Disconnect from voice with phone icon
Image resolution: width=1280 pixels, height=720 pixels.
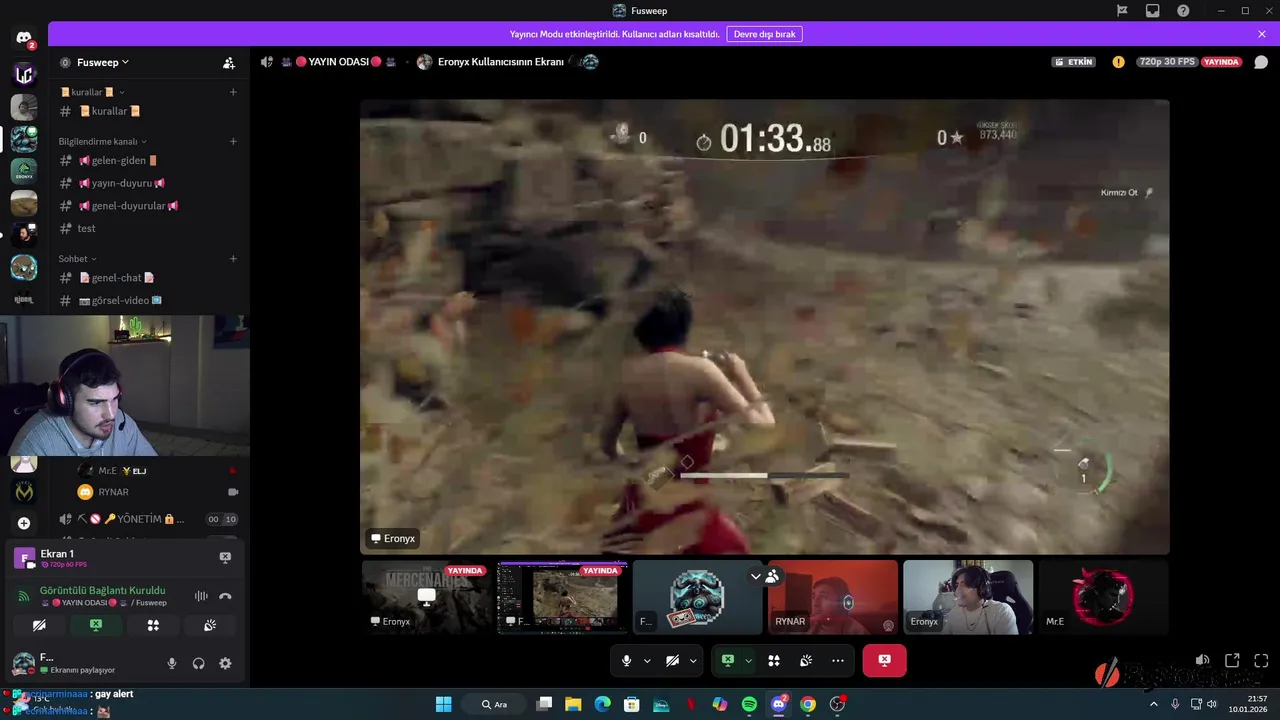(225, 596)
